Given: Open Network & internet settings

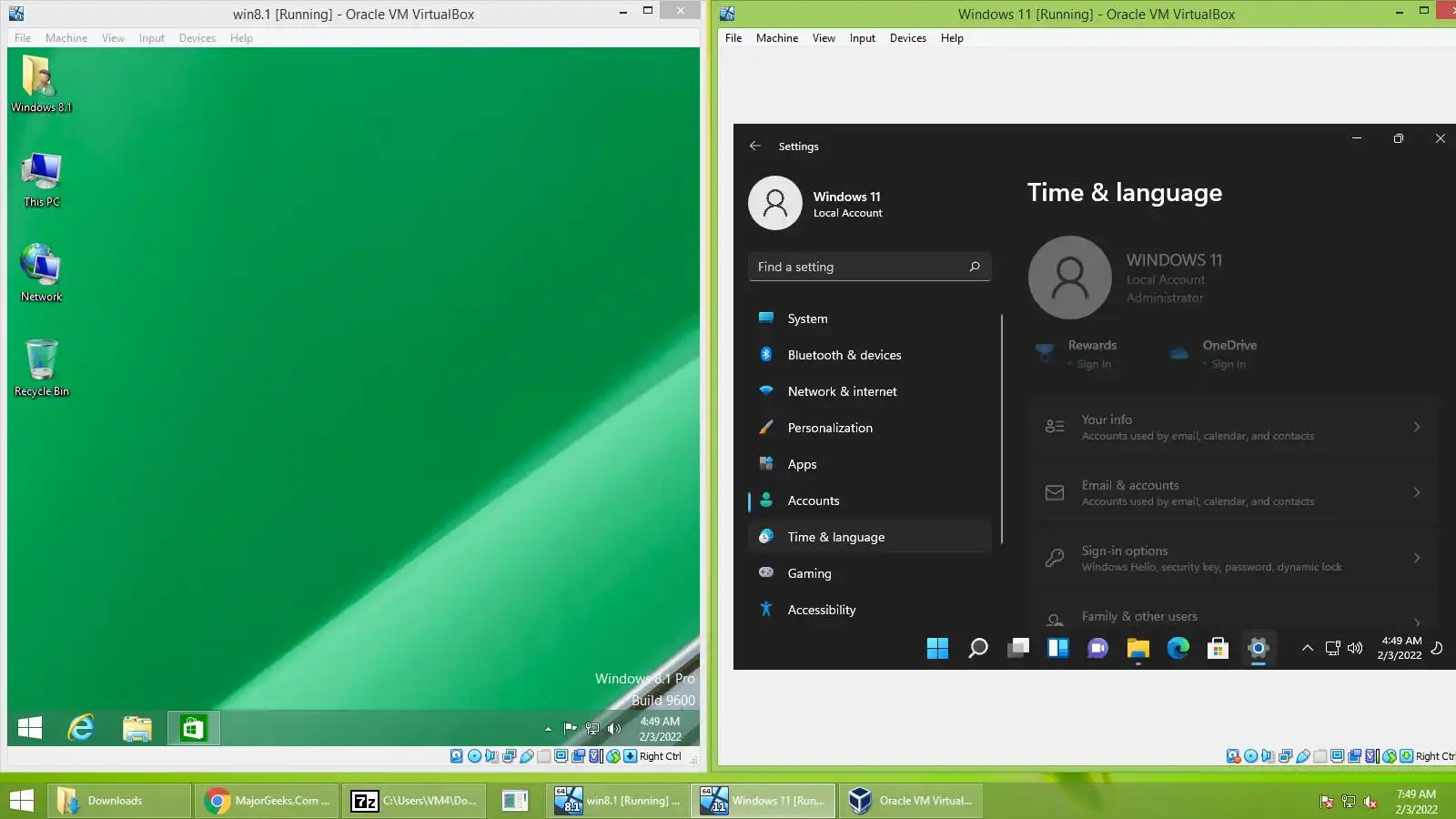Looking at the screenshot, I should [x=870, y=391].
